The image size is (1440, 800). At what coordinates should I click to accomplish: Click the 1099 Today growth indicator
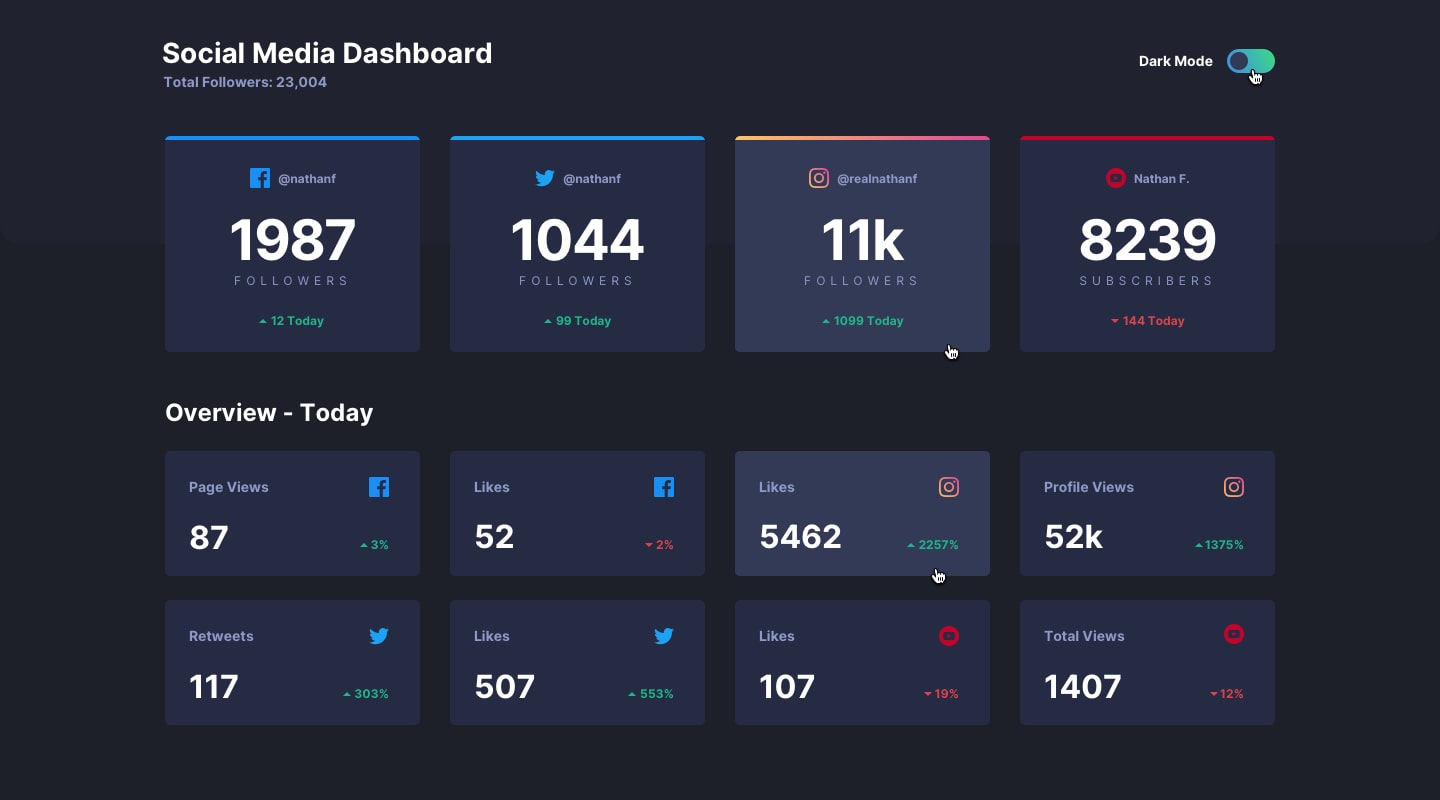point(862,321)
